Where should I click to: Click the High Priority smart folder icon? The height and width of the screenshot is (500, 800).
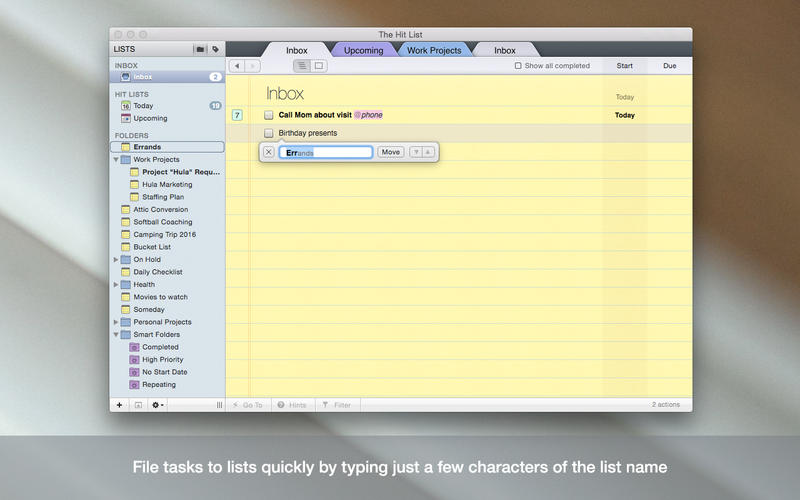tap(134, 359)
